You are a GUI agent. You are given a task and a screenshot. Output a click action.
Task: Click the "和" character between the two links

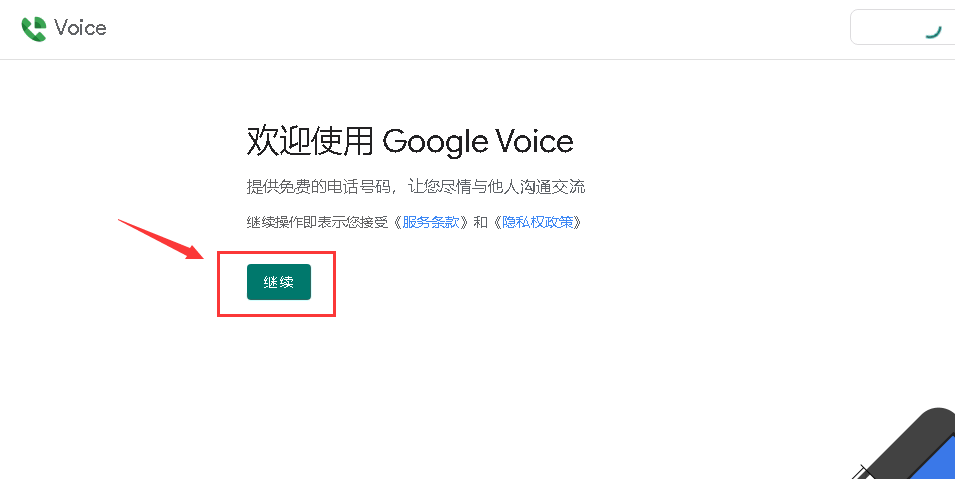[x=481, y=222]
